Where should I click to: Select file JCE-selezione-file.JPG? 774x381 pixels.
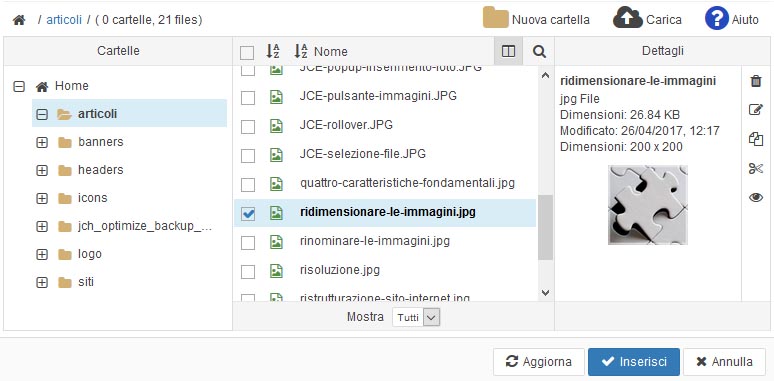[x=362, y=154]
